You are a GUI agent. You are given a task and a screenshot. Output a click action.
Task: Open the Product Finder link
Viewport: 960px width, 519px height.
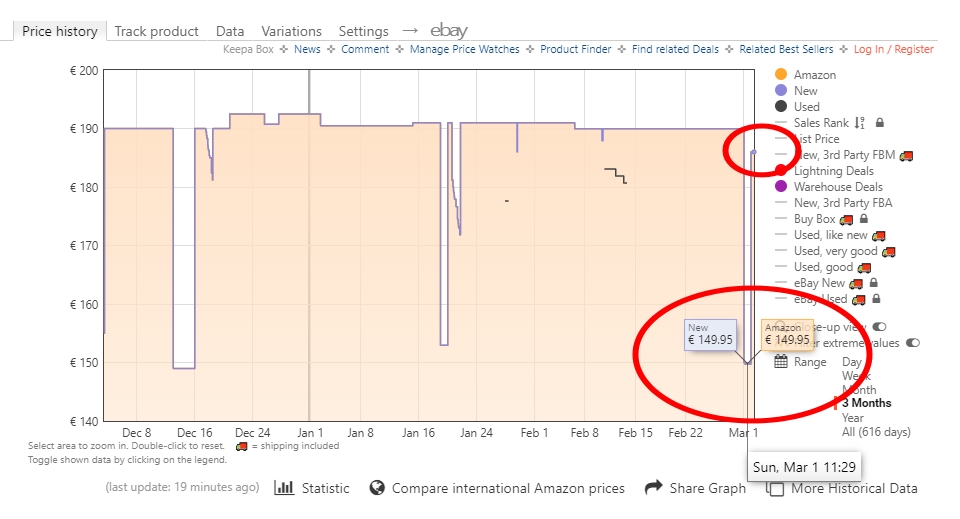click(573, 49)
